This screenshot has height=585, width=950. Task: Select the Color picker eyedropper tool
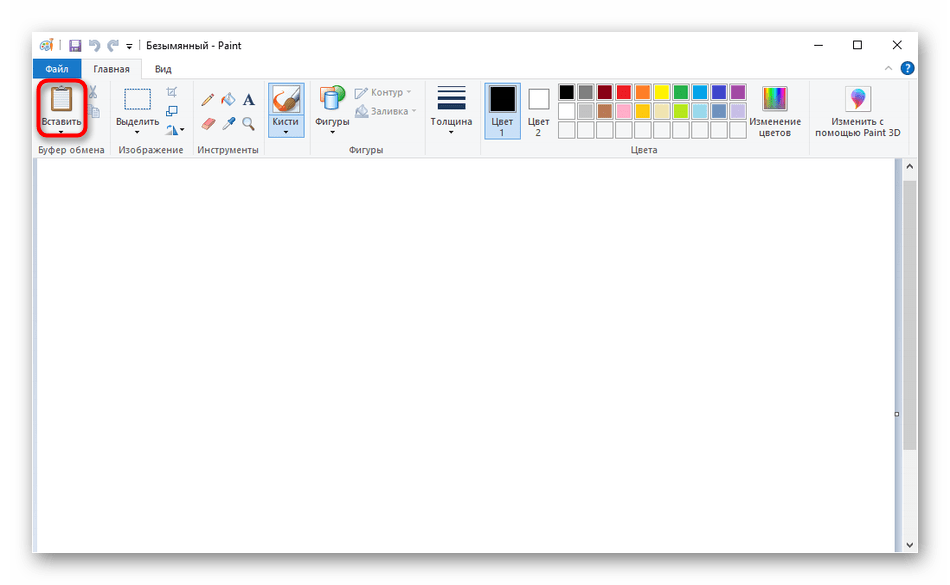228,124
